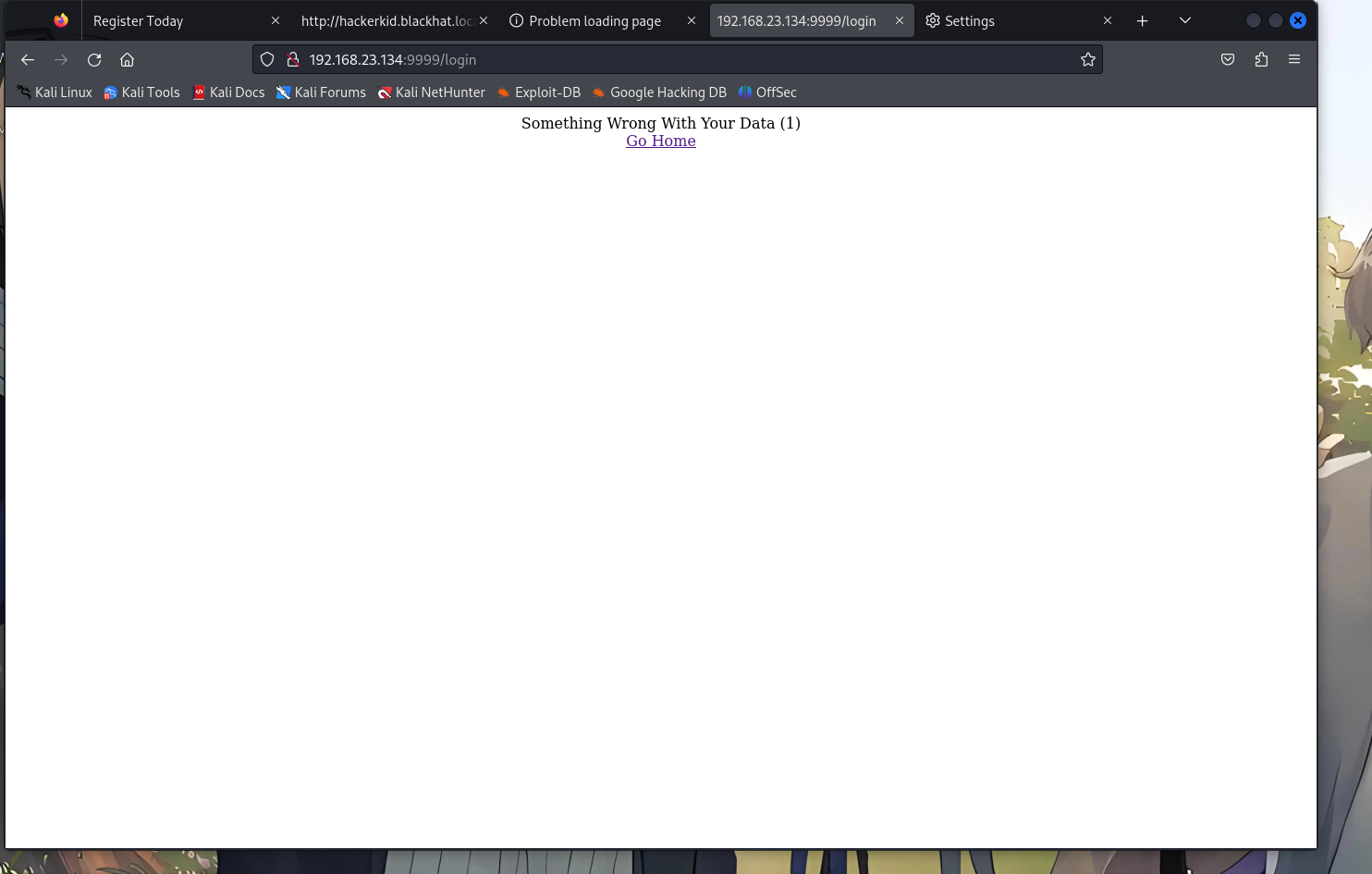This screenshot has height=874, width=1372.
Task: Bookmark this page with star icon
Action: [x=1087, y=60]
